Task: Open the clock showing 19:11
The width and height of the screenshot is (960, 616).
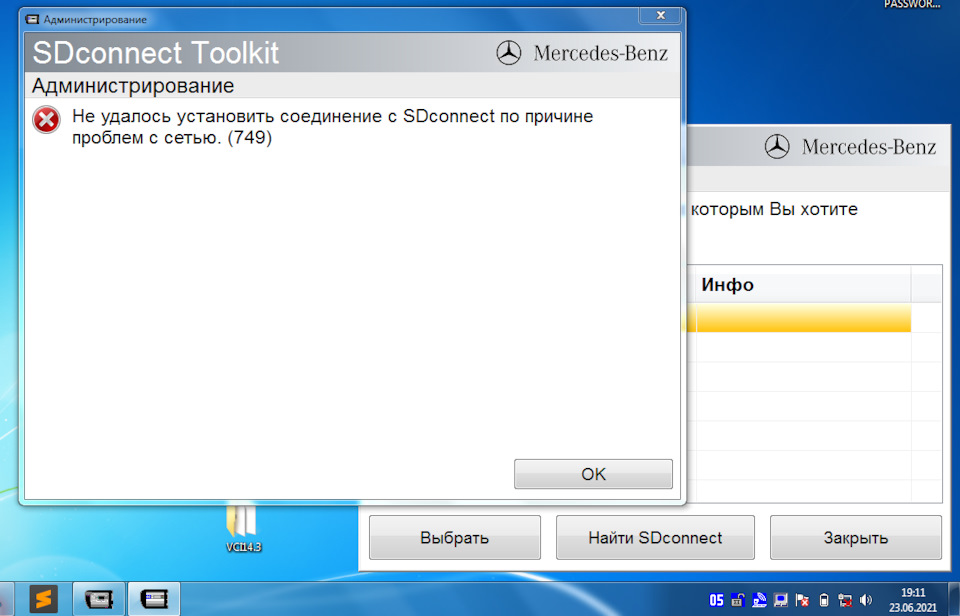Action: click(x=913, y=600)
